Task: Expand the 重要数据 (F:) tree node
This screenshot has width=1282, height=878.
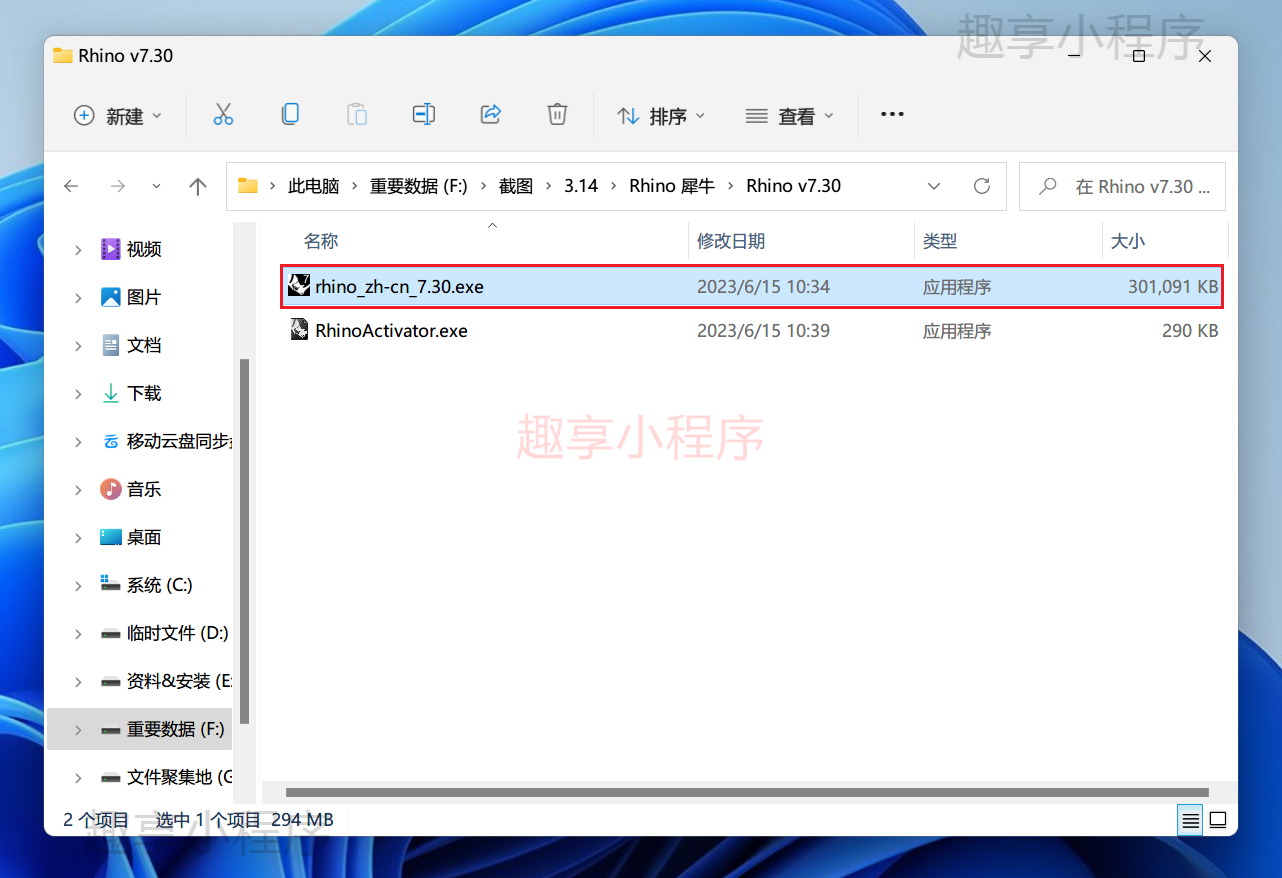Action: [78, 729]
